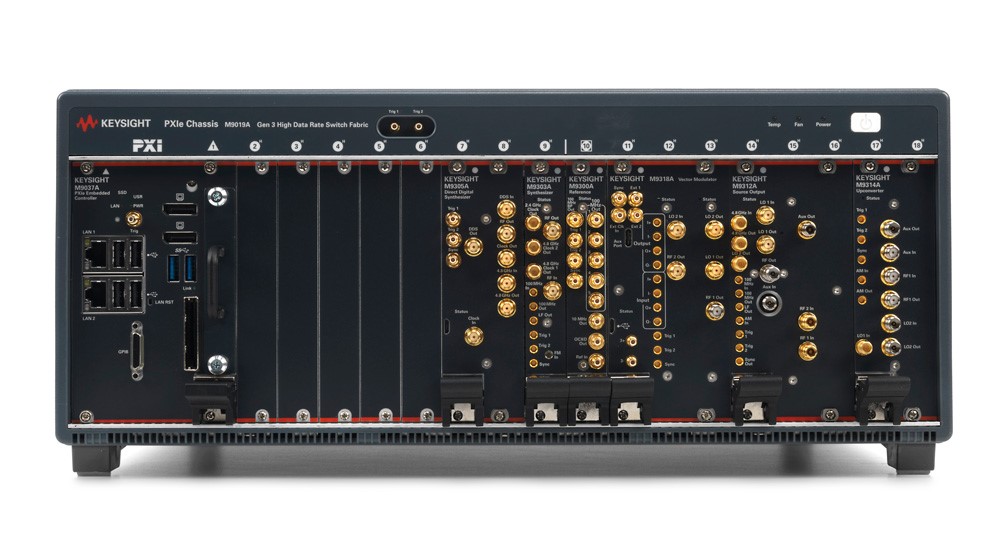1000x538 pixels.
Task: Click the LAN 2 Ethernet port
Action: [x=96, y=294]
